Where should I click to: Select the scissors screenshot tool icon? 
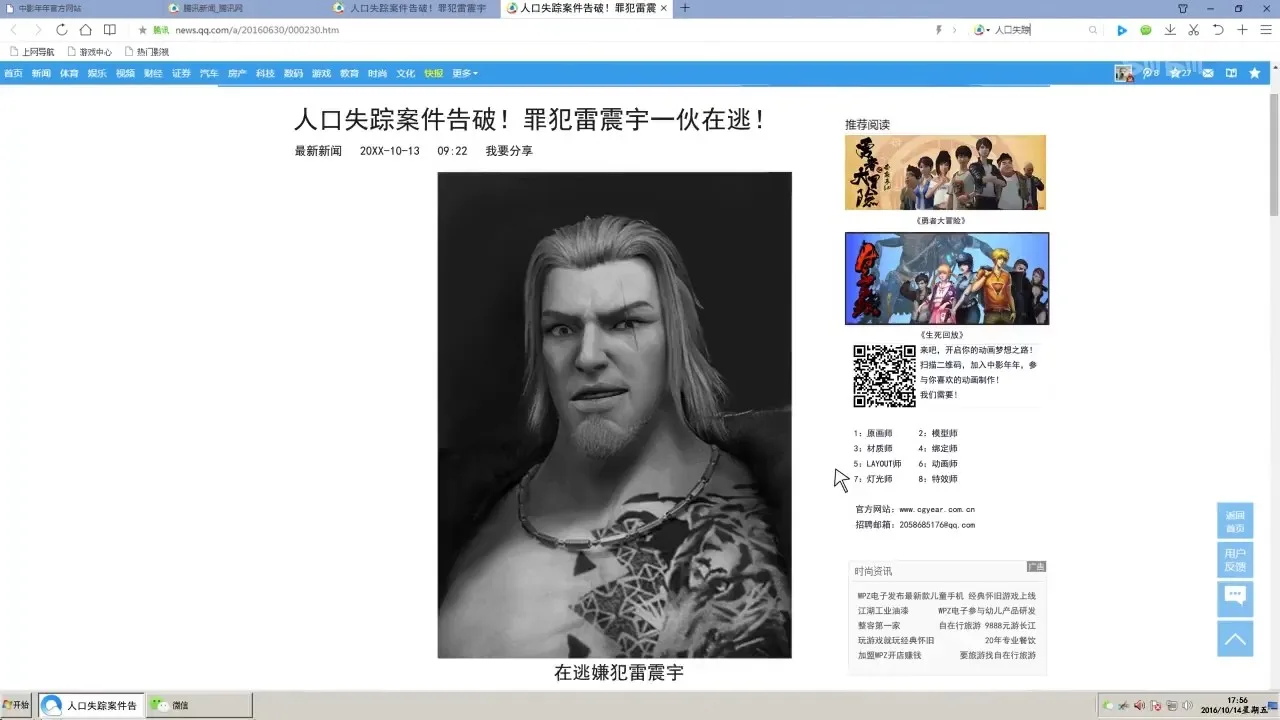1193,30
